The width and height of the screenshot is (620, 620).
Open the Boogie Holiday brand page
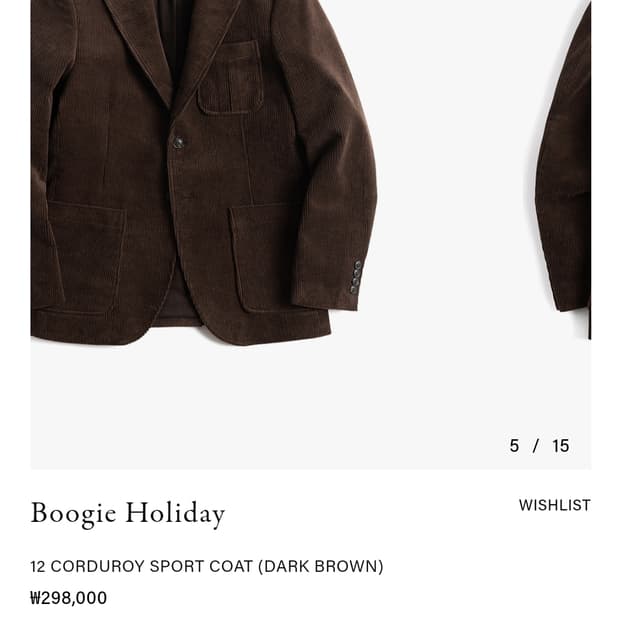[x=128, y=514]
